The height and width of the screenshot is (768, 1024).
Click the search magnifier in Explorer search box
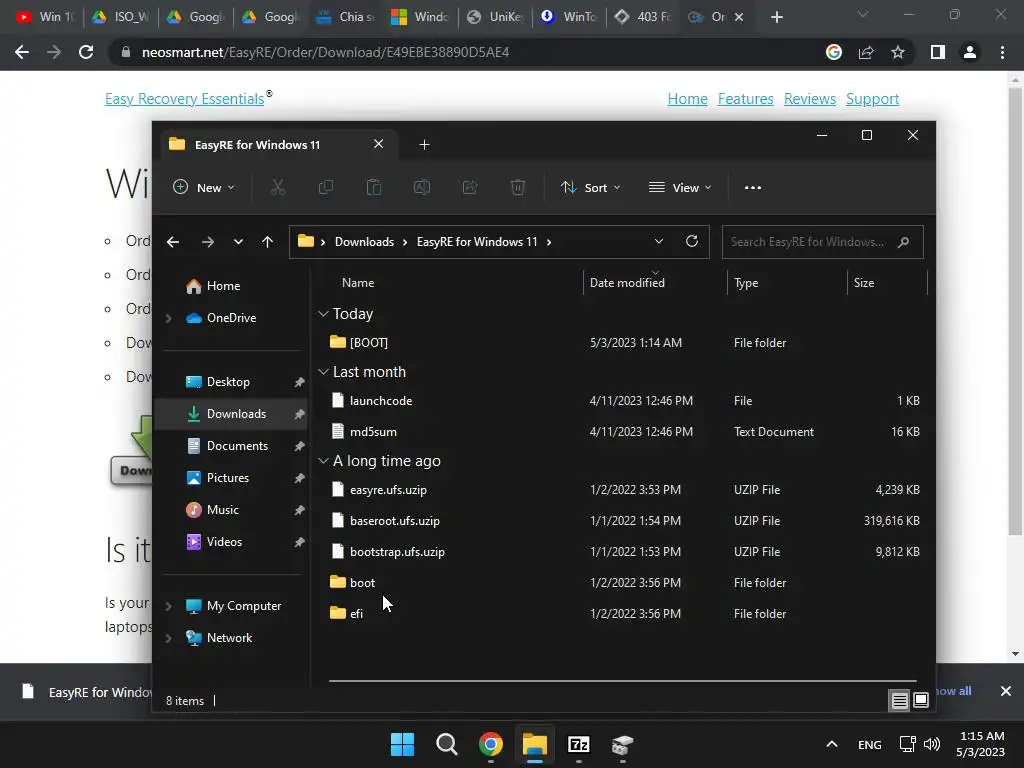(903, 242)
